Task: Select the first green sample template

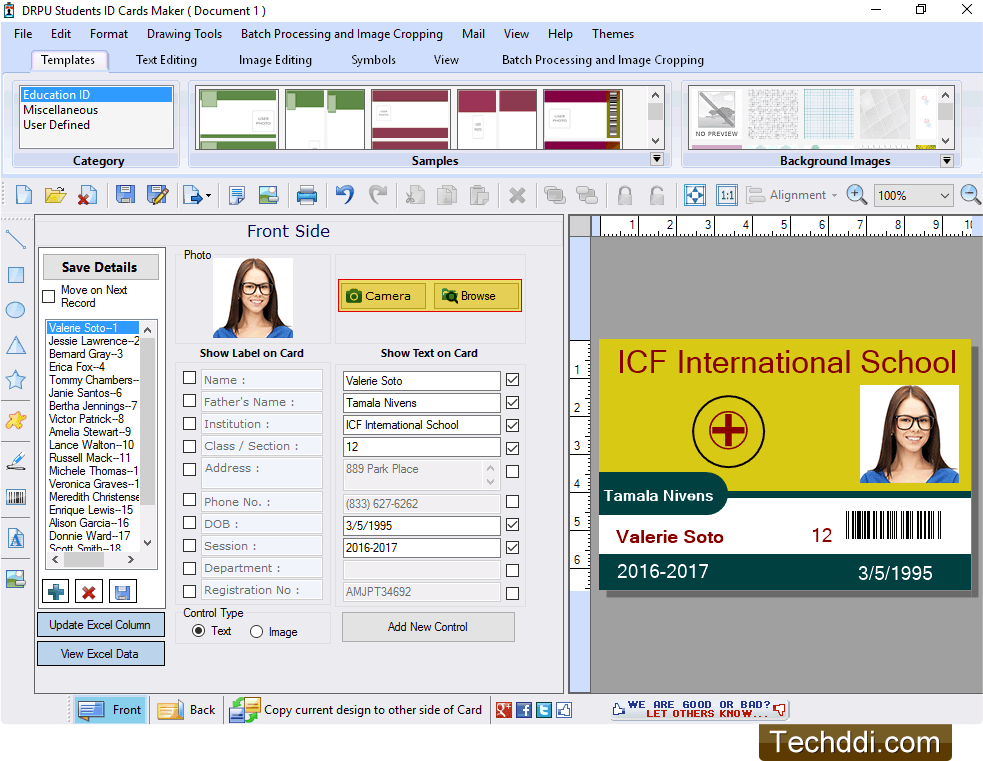Action: coord(238,118)
